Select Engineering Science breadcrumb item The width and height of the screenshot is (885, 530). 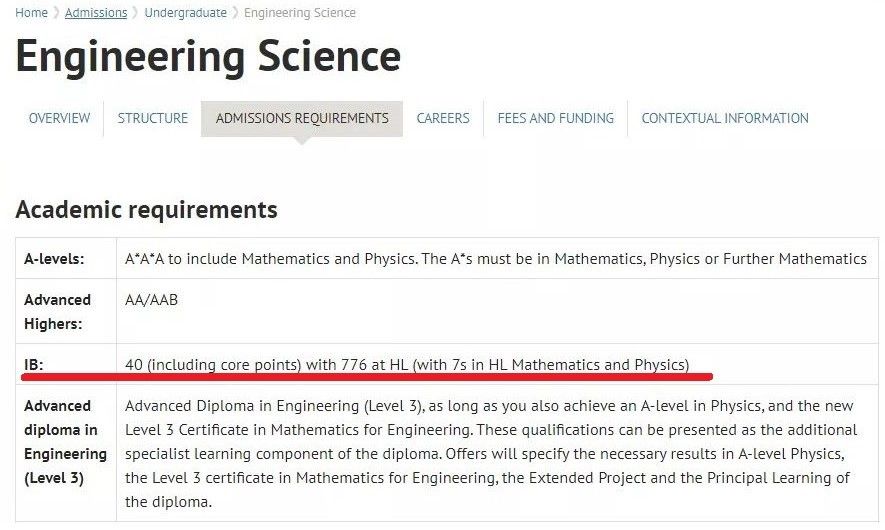click(x=300, y=12)
